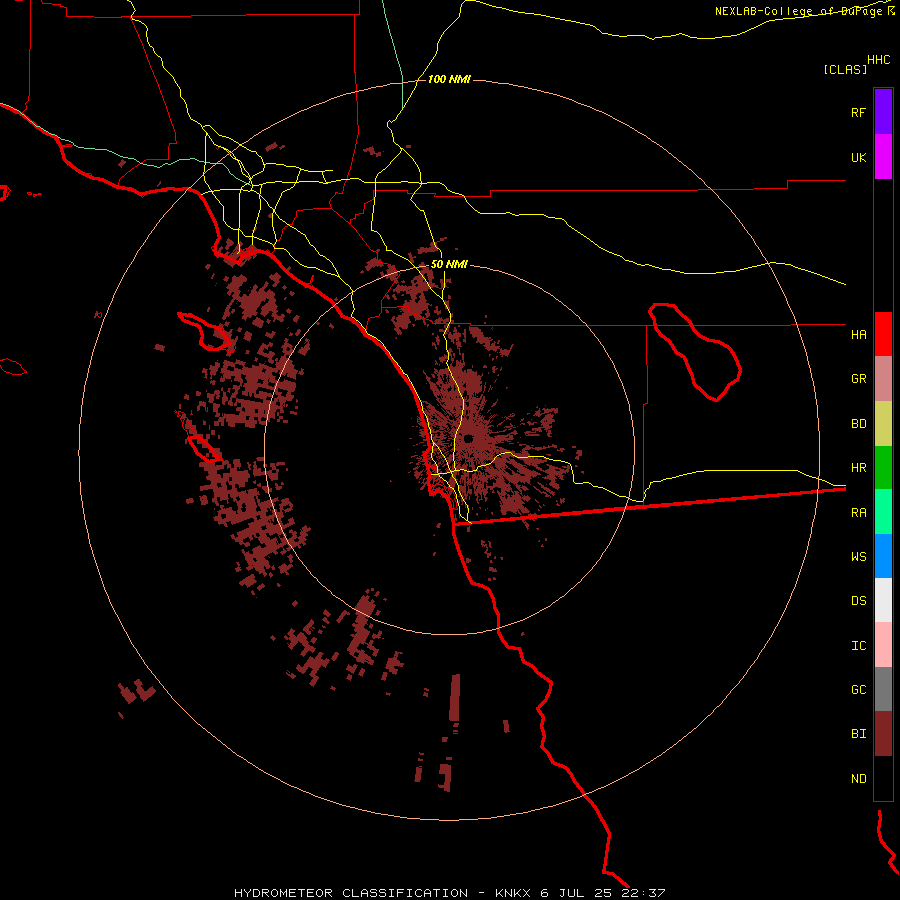Viewport: 900px width, 900px height.
Task: Click the HR legend label
Action: click(x=858, y=468)
